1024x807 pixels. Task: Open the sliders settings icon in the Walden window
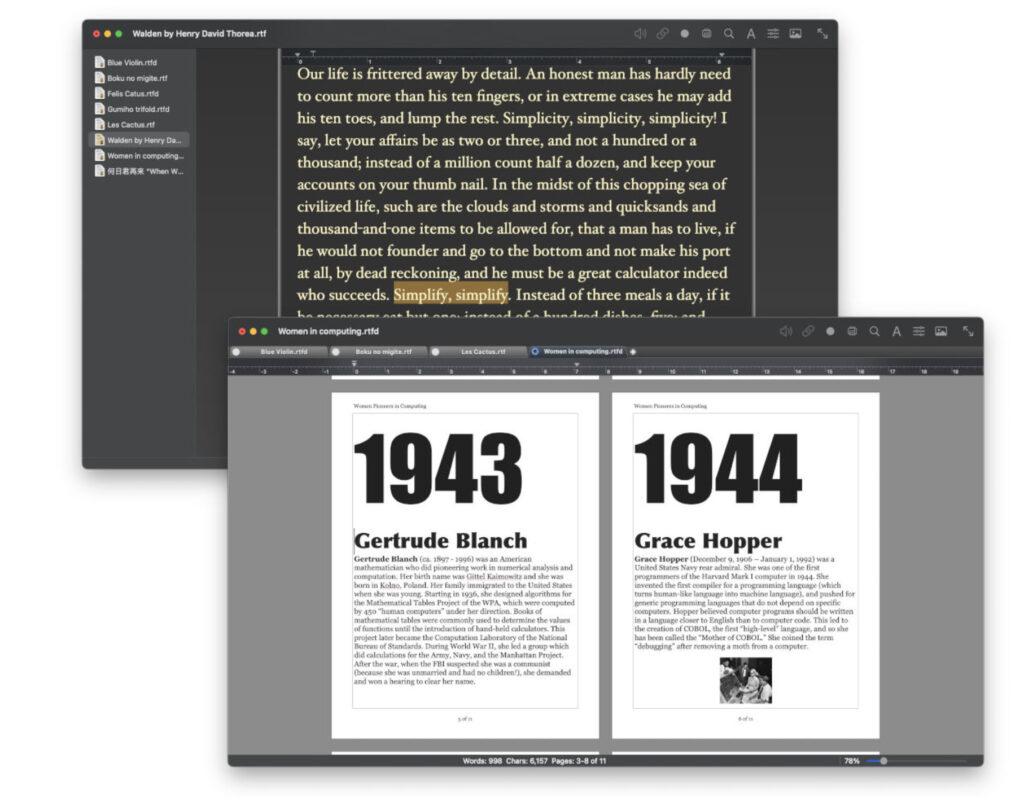pyautogui.click(x=773, y=33)
